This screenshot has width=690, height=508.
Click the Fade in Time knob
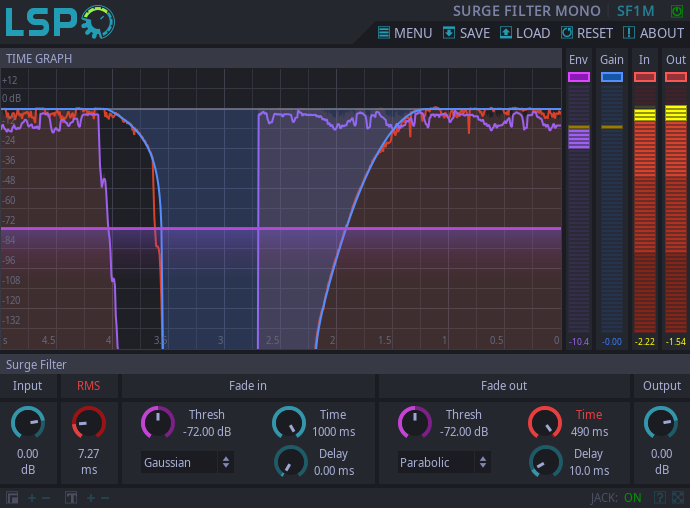(x=289, y=423)
